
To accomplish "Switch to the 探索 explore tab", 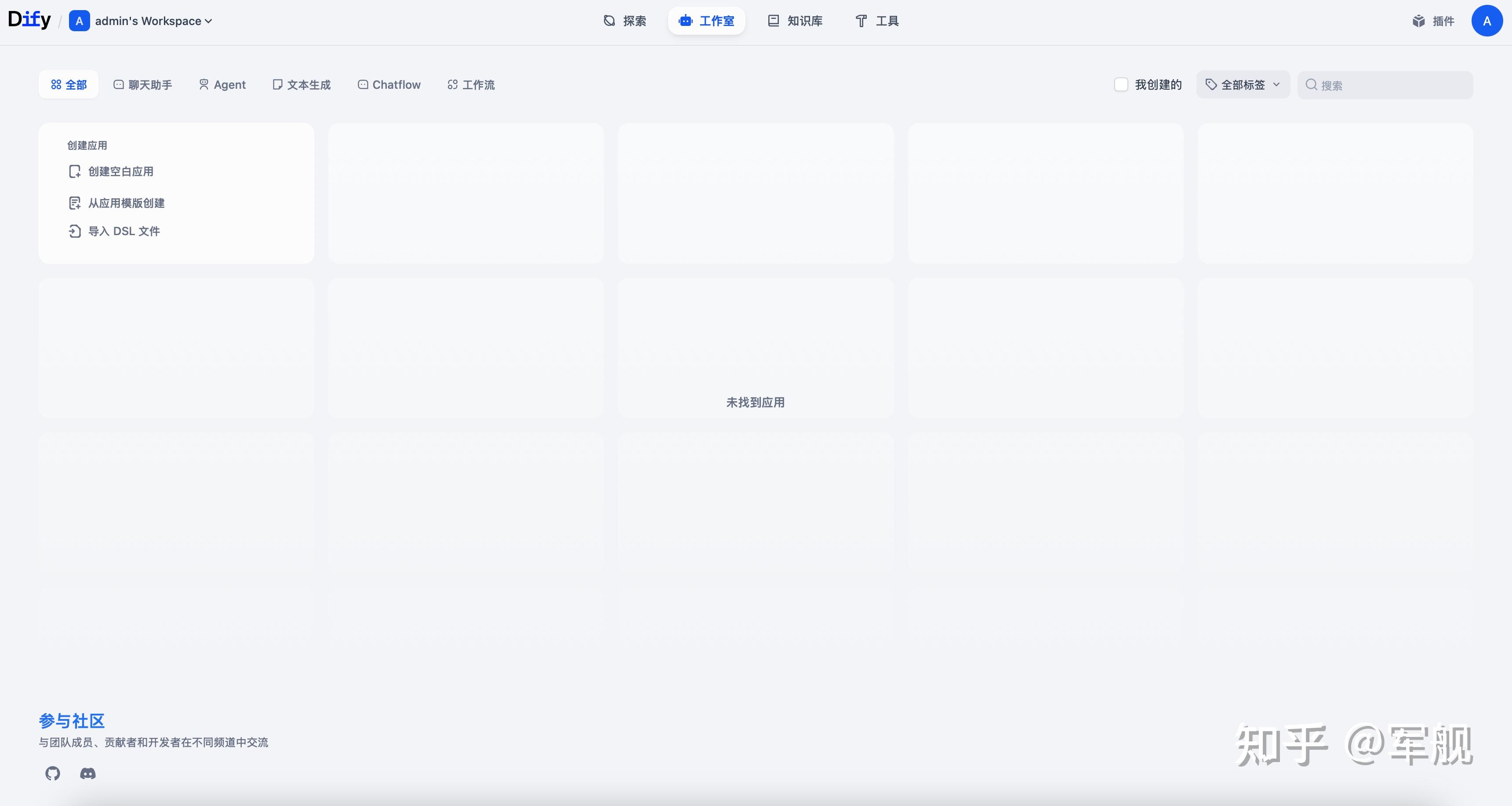I will (x=625, y=21).
